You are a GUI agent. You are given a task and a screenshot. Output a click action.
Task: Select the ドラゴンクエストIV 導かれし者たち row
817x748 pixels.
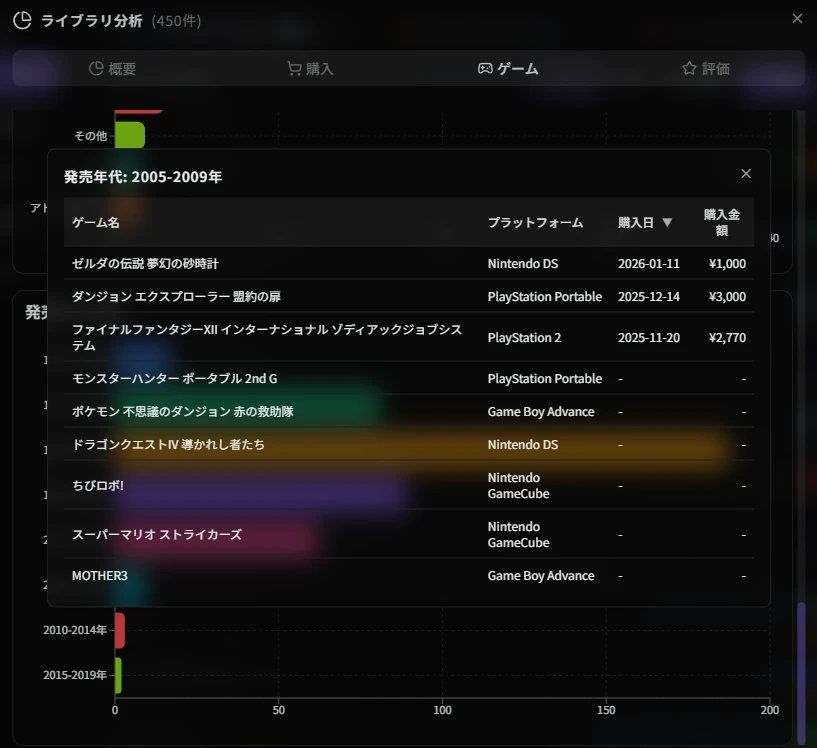tap(400, 444)
